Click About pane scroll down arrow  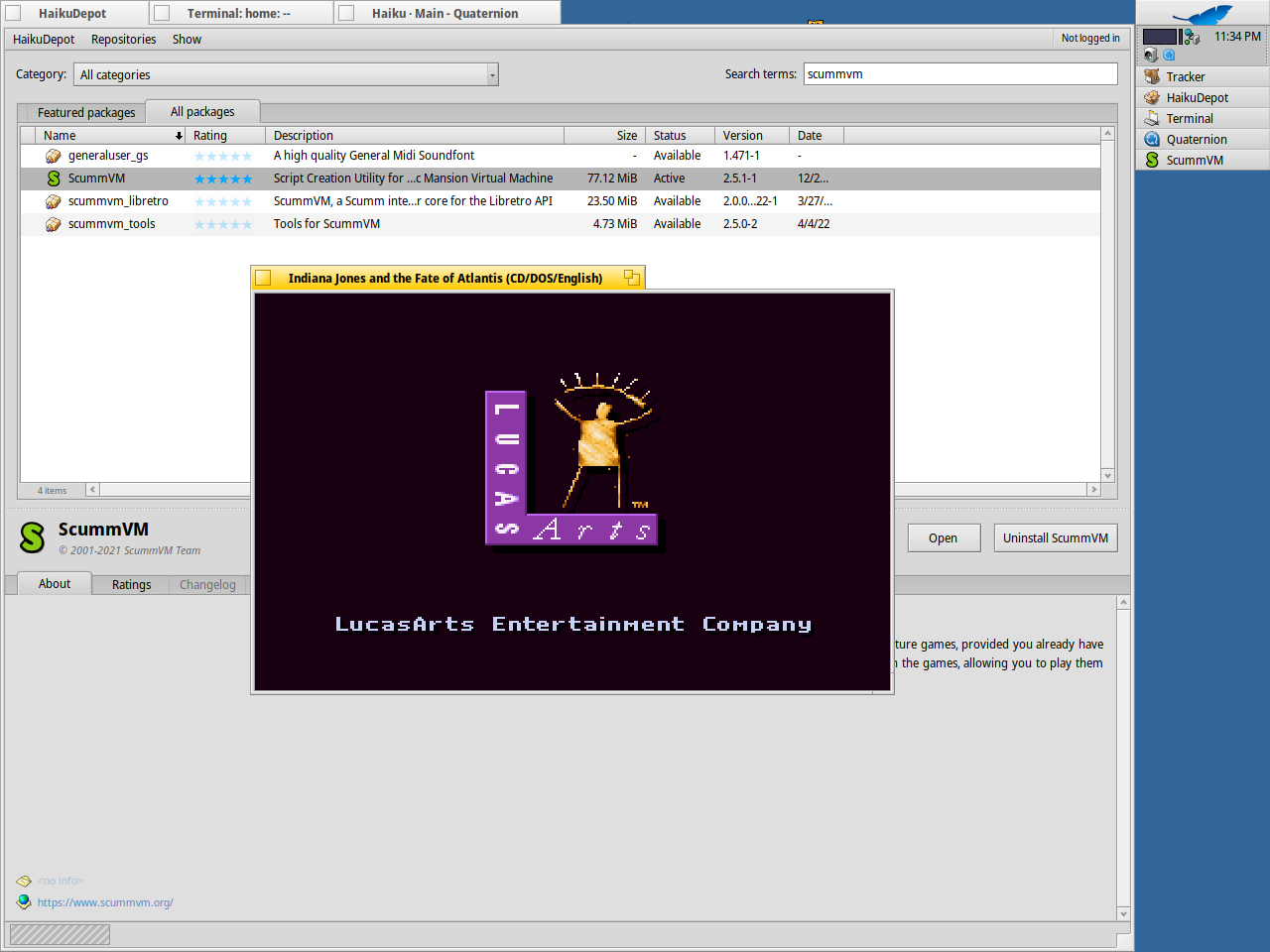pyautogui.click(x=1123, y=914)
